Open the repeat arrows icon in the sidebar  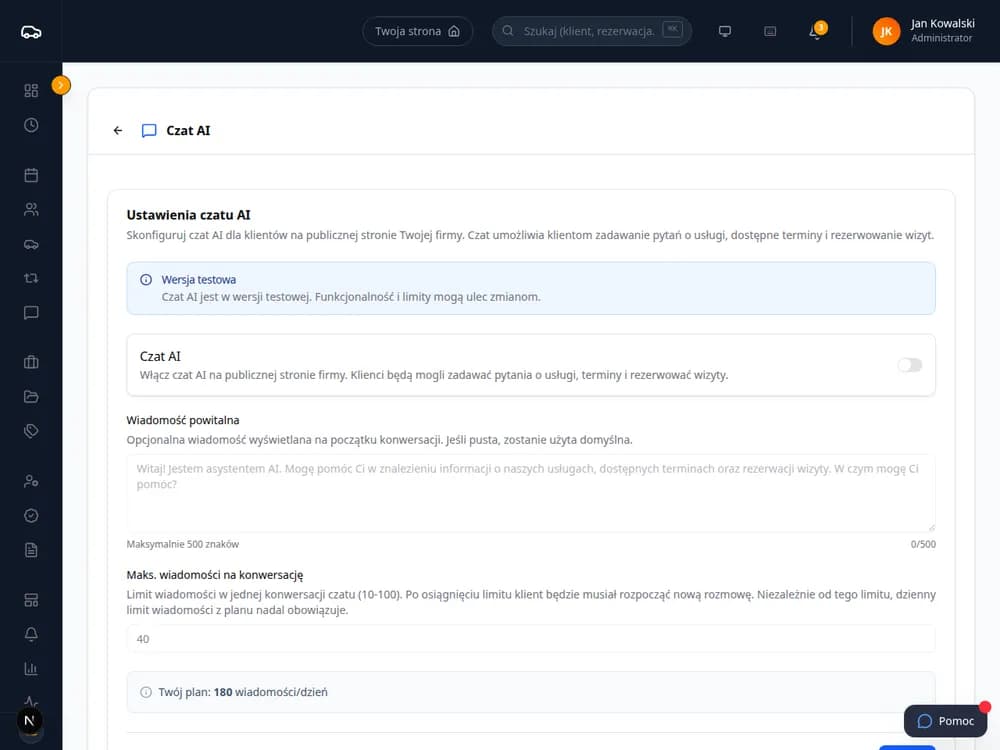coord(31,278)
